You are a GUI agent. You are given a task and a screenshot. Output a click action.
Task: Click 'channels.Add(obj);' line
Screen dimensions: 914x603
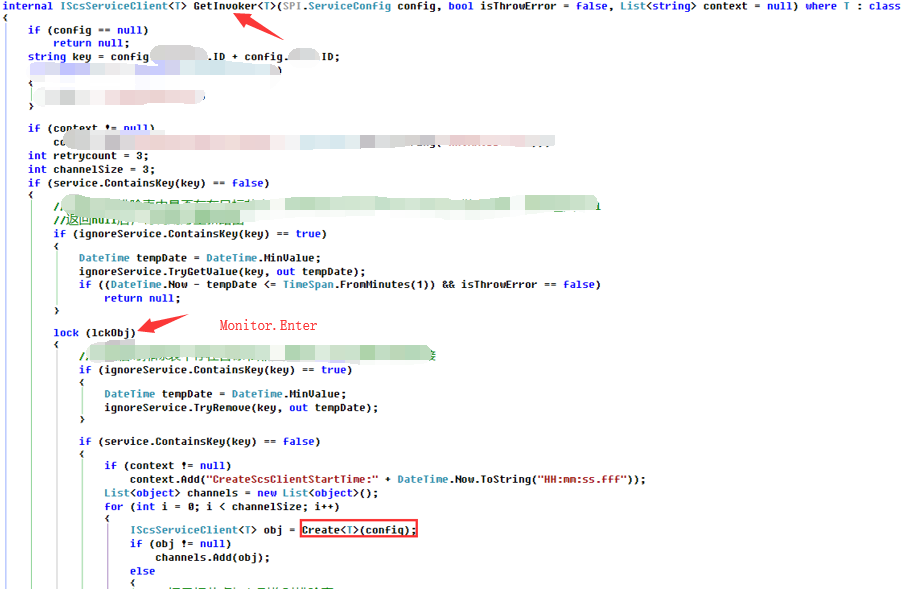(x=213, y=558)
